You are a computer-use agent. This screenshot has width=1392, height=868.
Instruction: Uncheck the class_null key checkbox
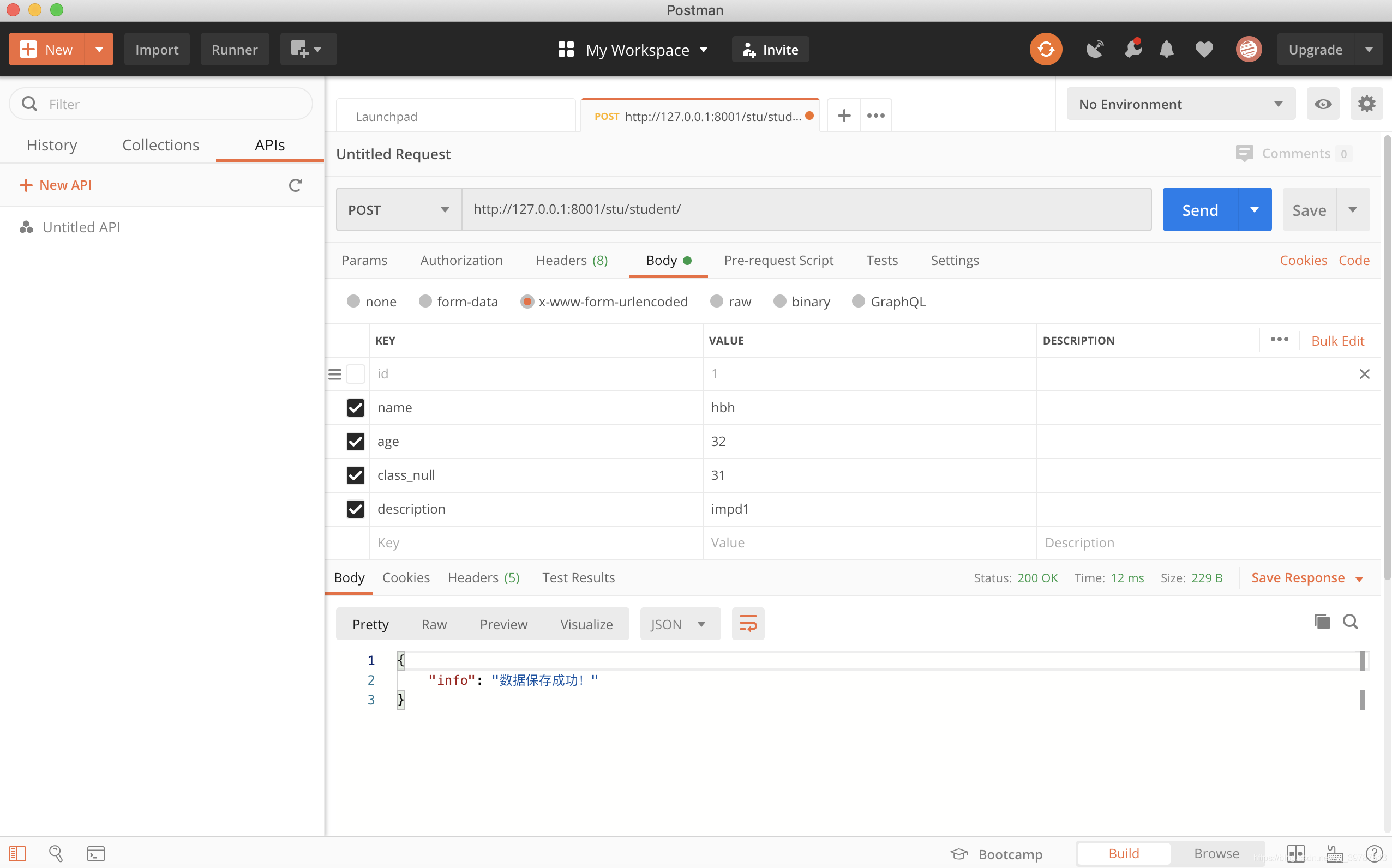coord(356,475)
